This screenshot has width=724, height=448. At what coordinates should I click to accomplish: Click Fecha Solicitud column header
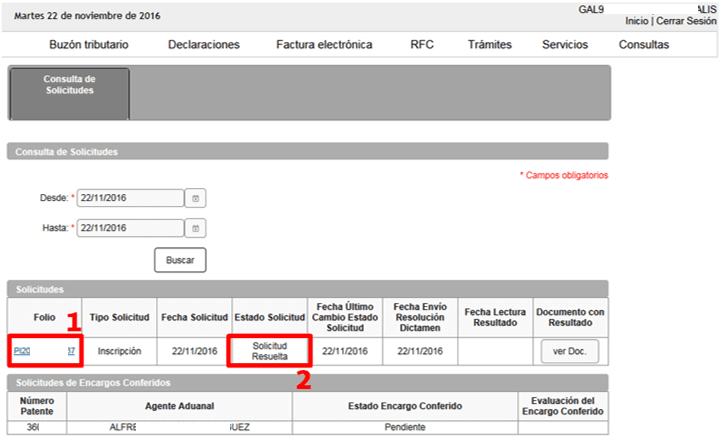tap(194, 317)
